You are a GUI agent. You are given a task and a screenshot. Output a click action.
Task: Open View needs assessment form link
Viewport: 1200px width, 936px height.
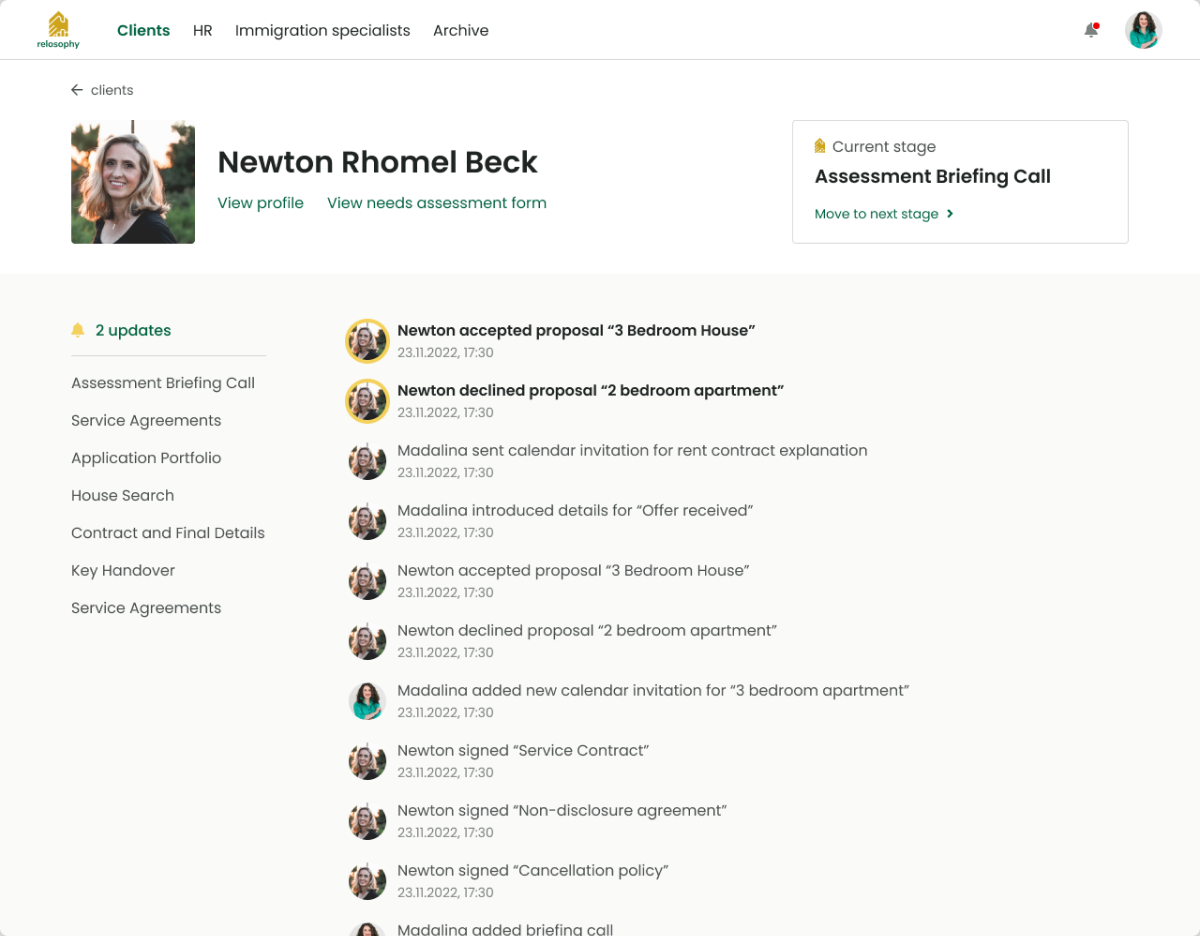437,203
